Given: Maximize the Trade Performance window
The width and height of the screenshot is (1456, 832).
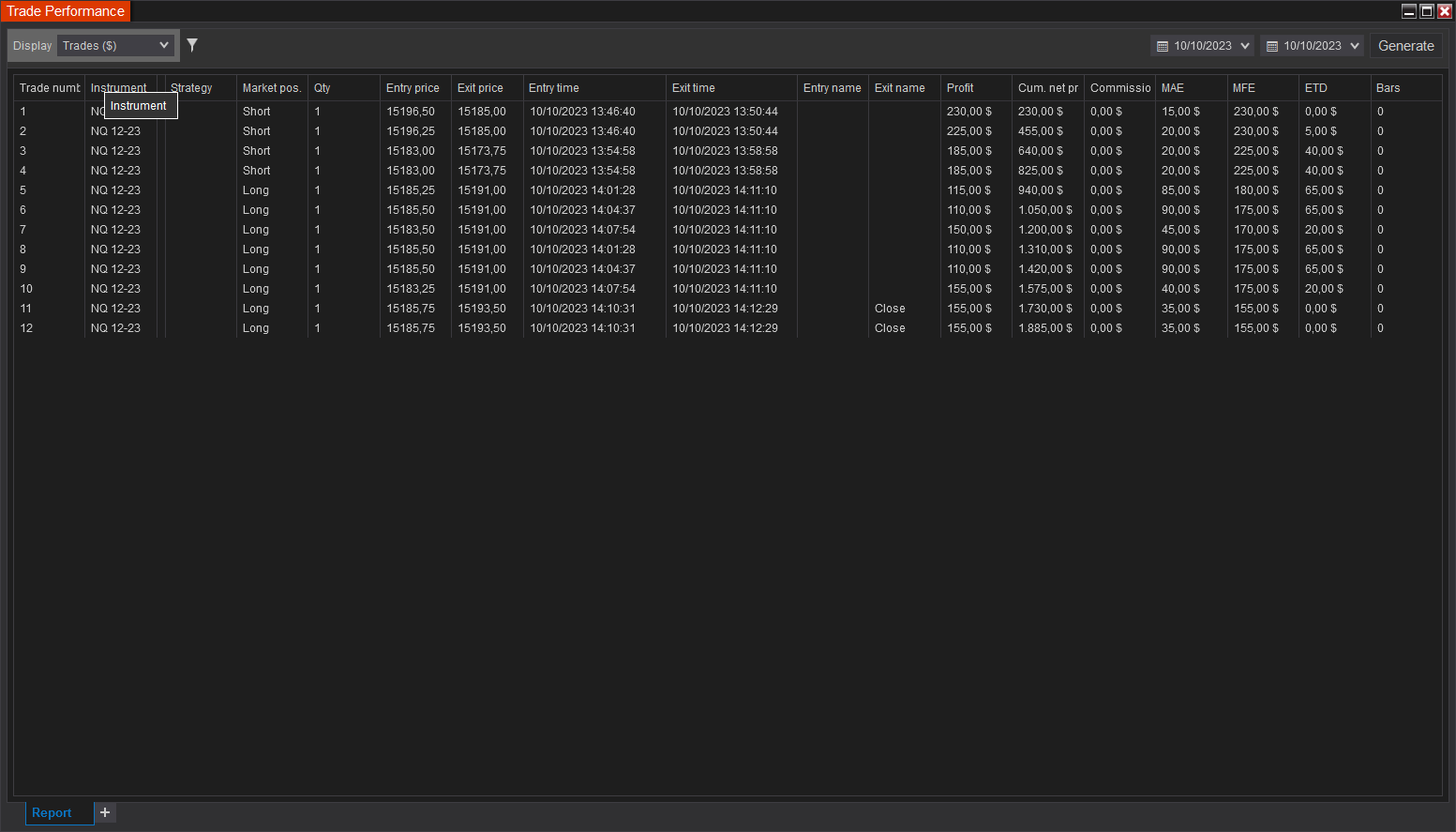Looking at the screenshot, I should 1427,11.
